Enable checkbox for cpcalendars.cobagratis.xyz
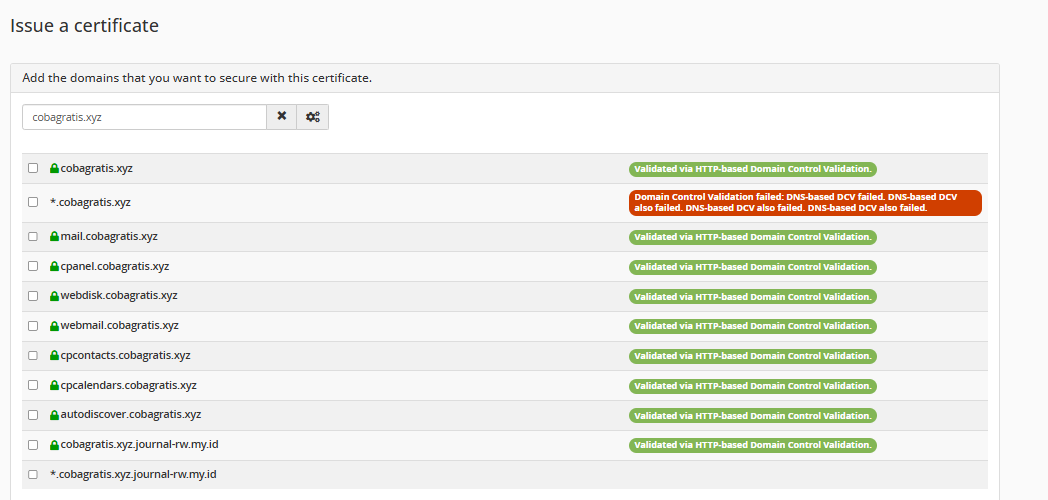 (x=33, y=385)
